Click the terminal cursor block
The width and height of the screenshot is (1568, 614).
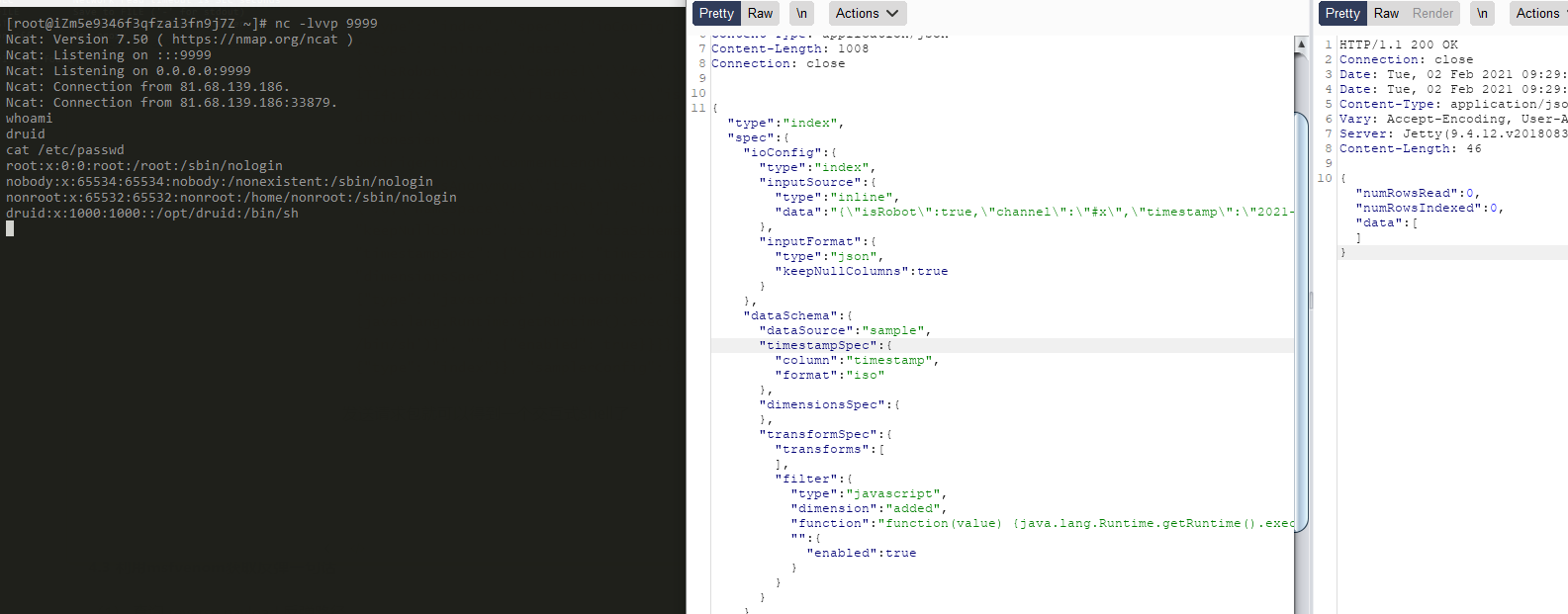coord(10,228)
